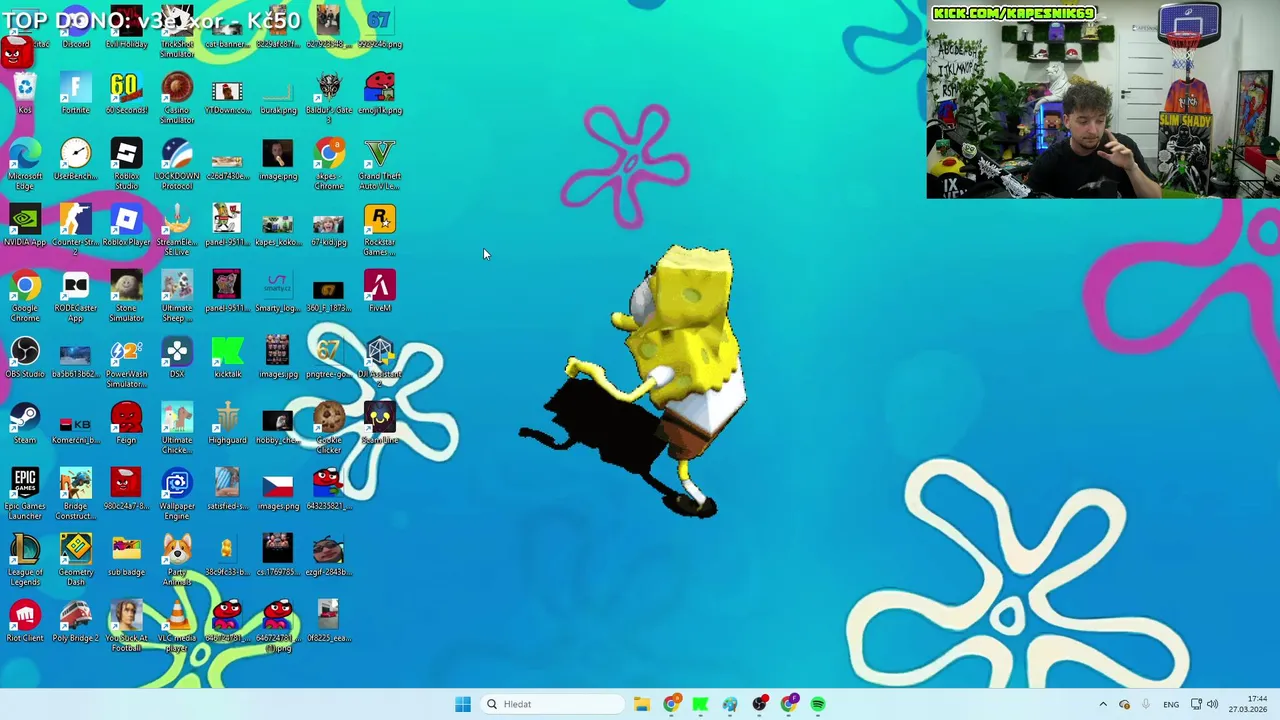Launch PowerWash Simulator from the desktop
1280x720 pixels.
pos(126,363)
